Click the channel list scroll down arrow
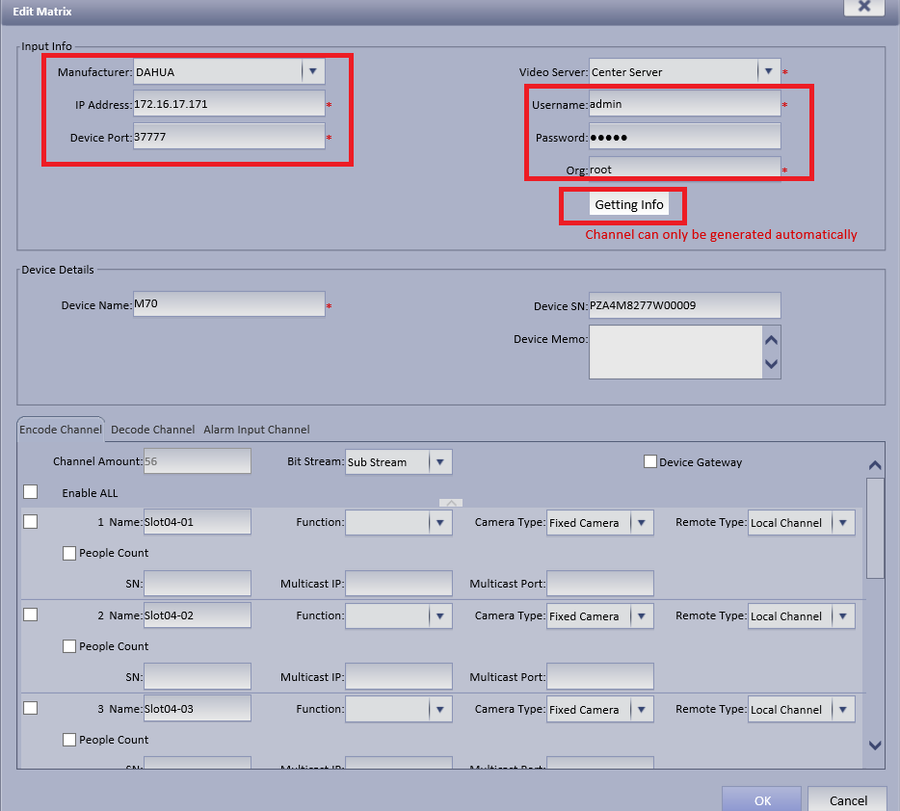Screen dimensions: 900x811 [875, 746]
